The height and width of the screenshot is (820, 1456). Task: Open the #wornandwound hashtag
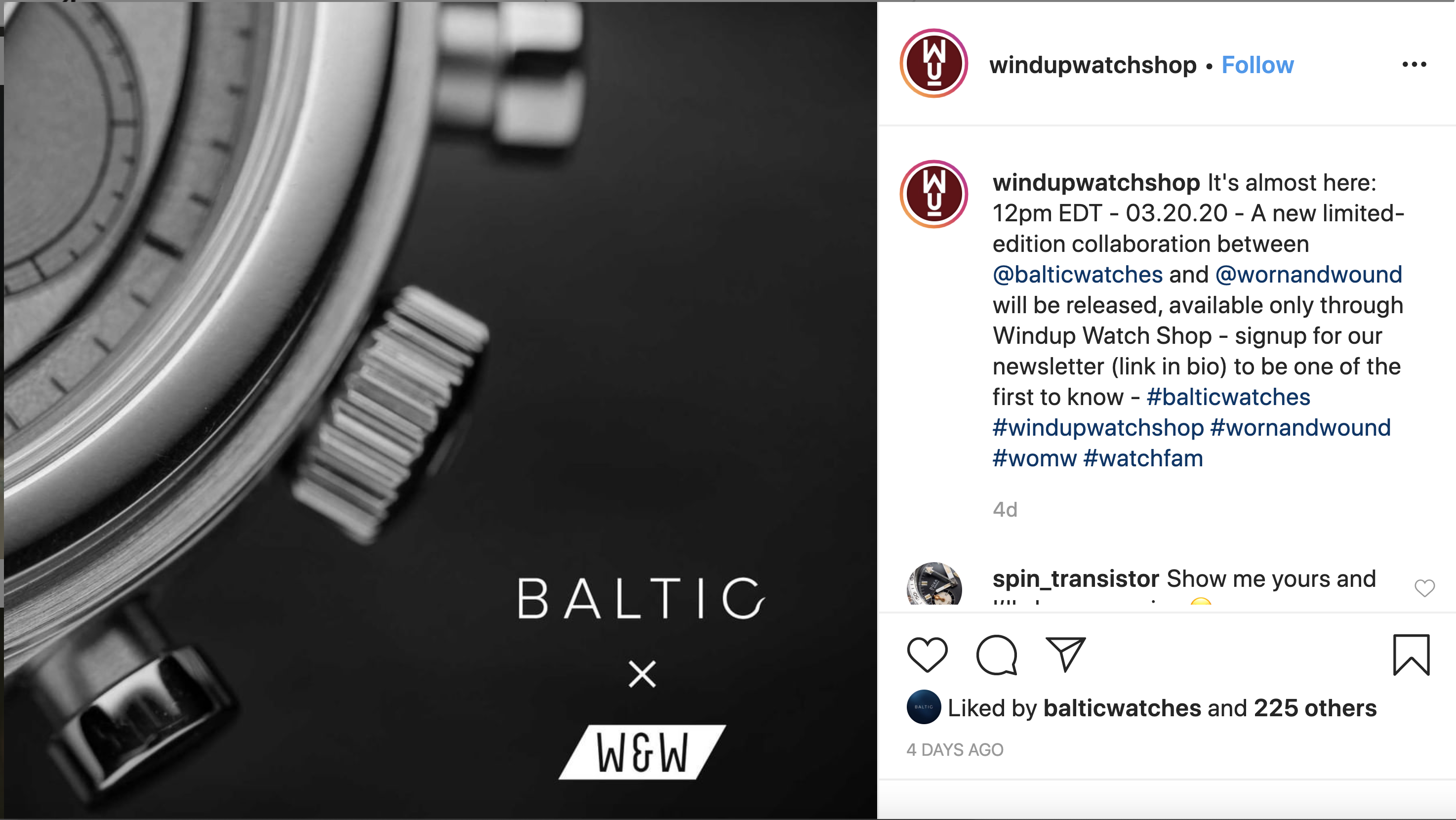point(1300,428)
